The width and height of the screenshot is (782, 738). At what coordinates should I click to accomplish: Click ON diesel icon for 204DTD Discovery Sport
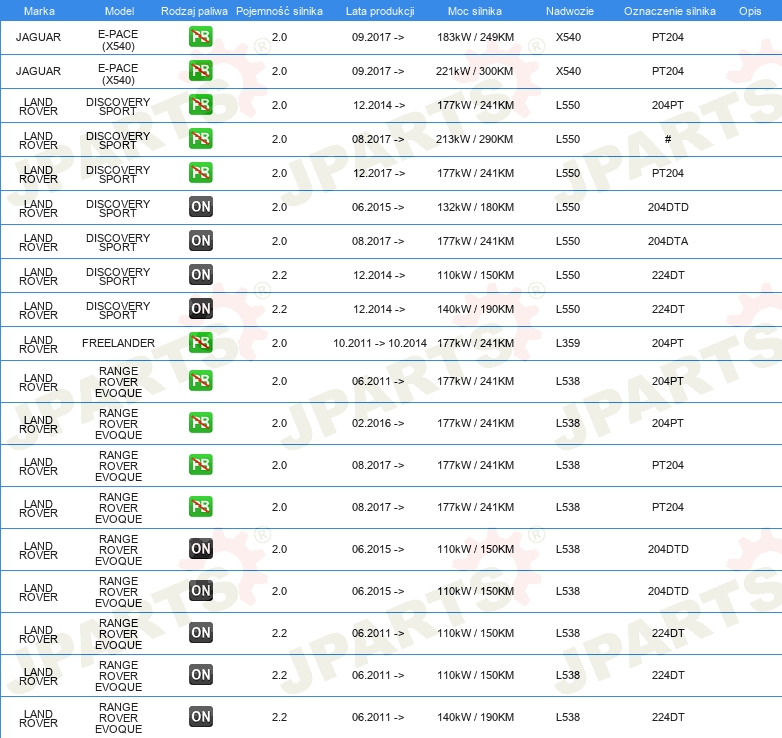pyautogui.click(x=200, y=207)
